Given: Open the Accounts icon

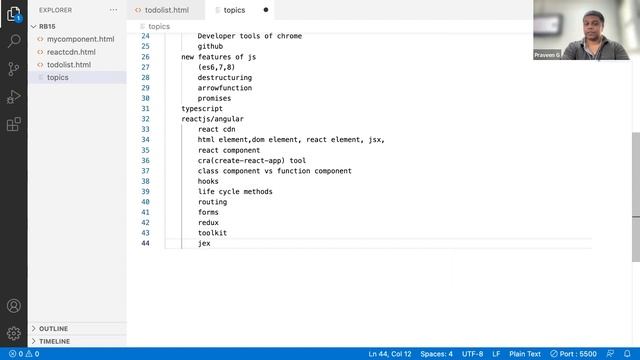Looking at the screenshot, I should 14,306.
